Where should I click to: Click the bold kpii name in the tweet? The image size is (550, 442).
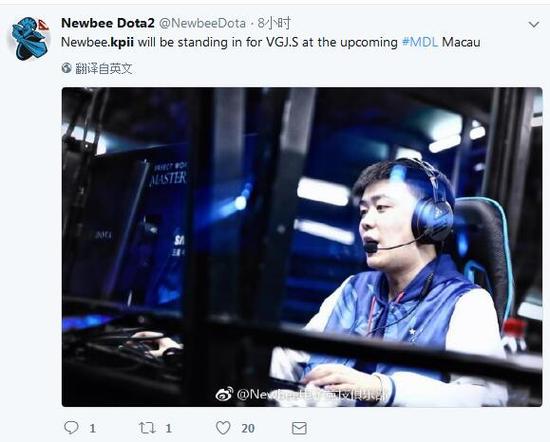click(122, 42)
